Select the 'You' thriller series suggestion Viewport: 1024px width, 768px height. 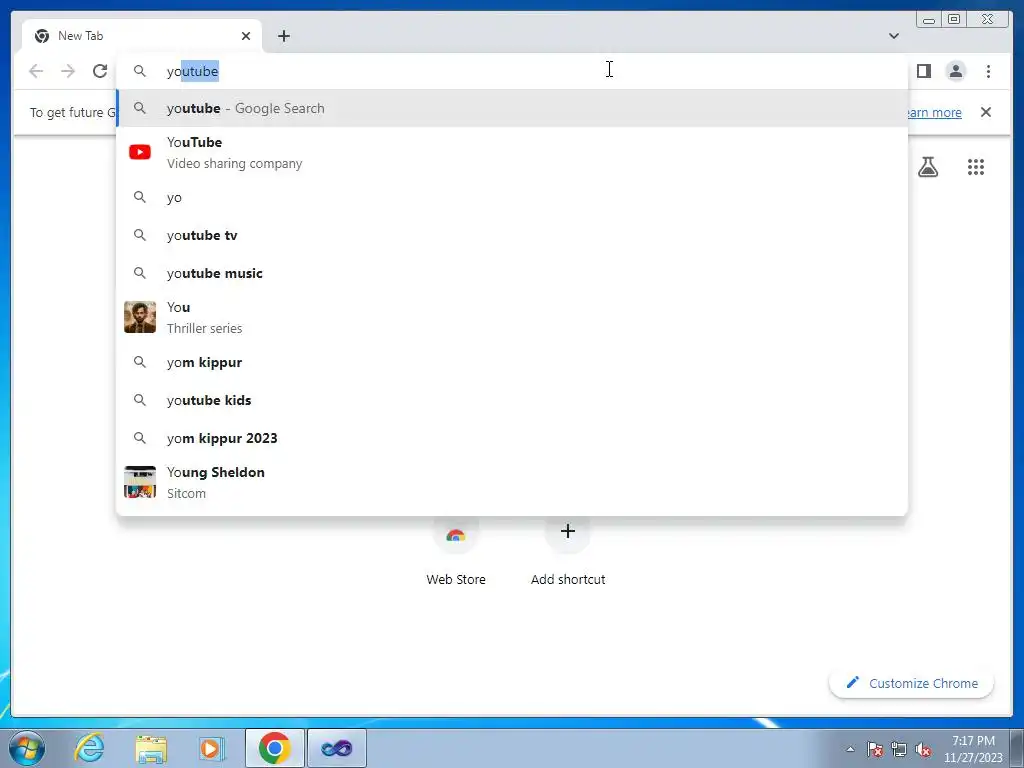tap(512, 317)
